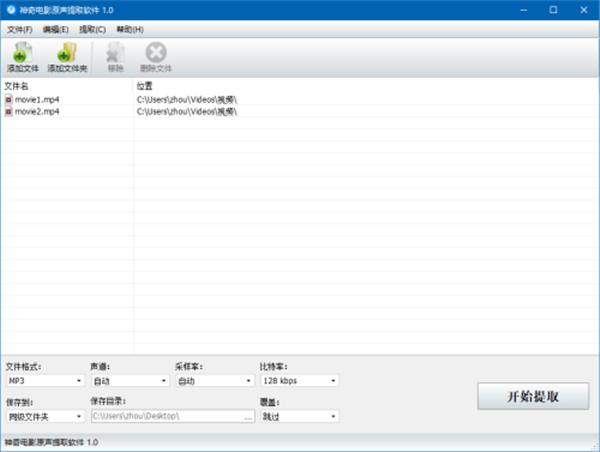Click the 添加文件 add file icon
The width and height of the screenshot is (600, 452).
point(23,53)
